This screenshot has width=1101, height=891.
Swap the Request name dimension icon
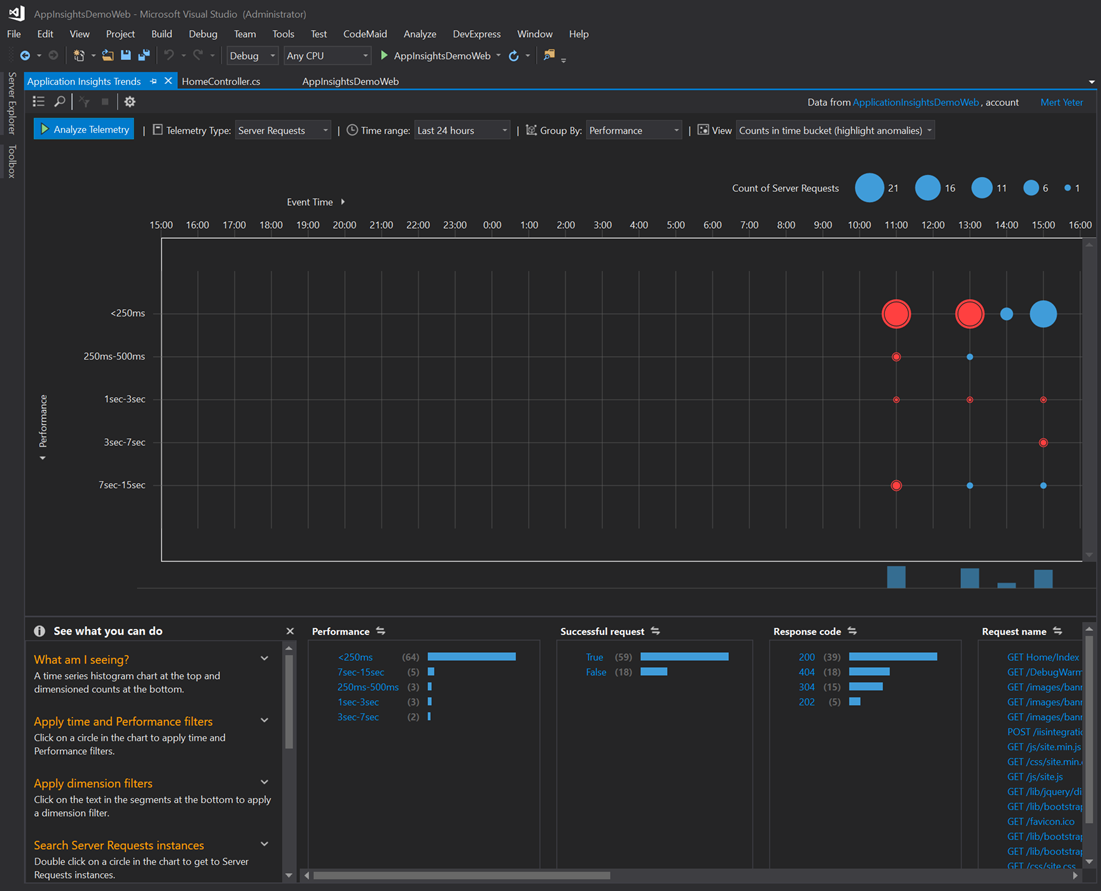pyautogui.click(x=1057, y=631)
